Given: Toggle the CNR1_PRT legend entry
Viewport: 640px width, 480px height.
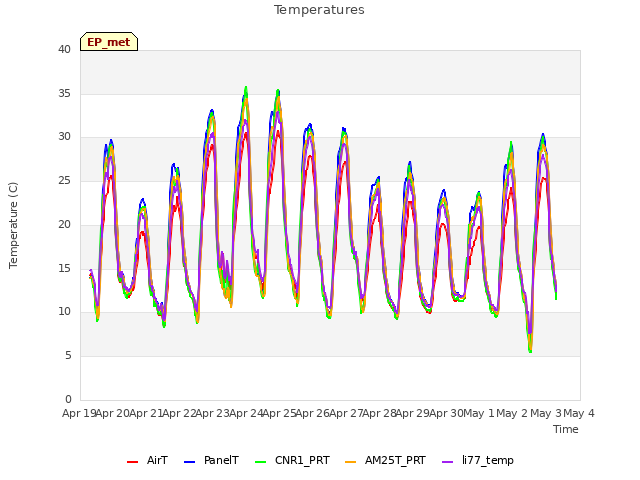Looking at the screenshot, I should 292,461.
